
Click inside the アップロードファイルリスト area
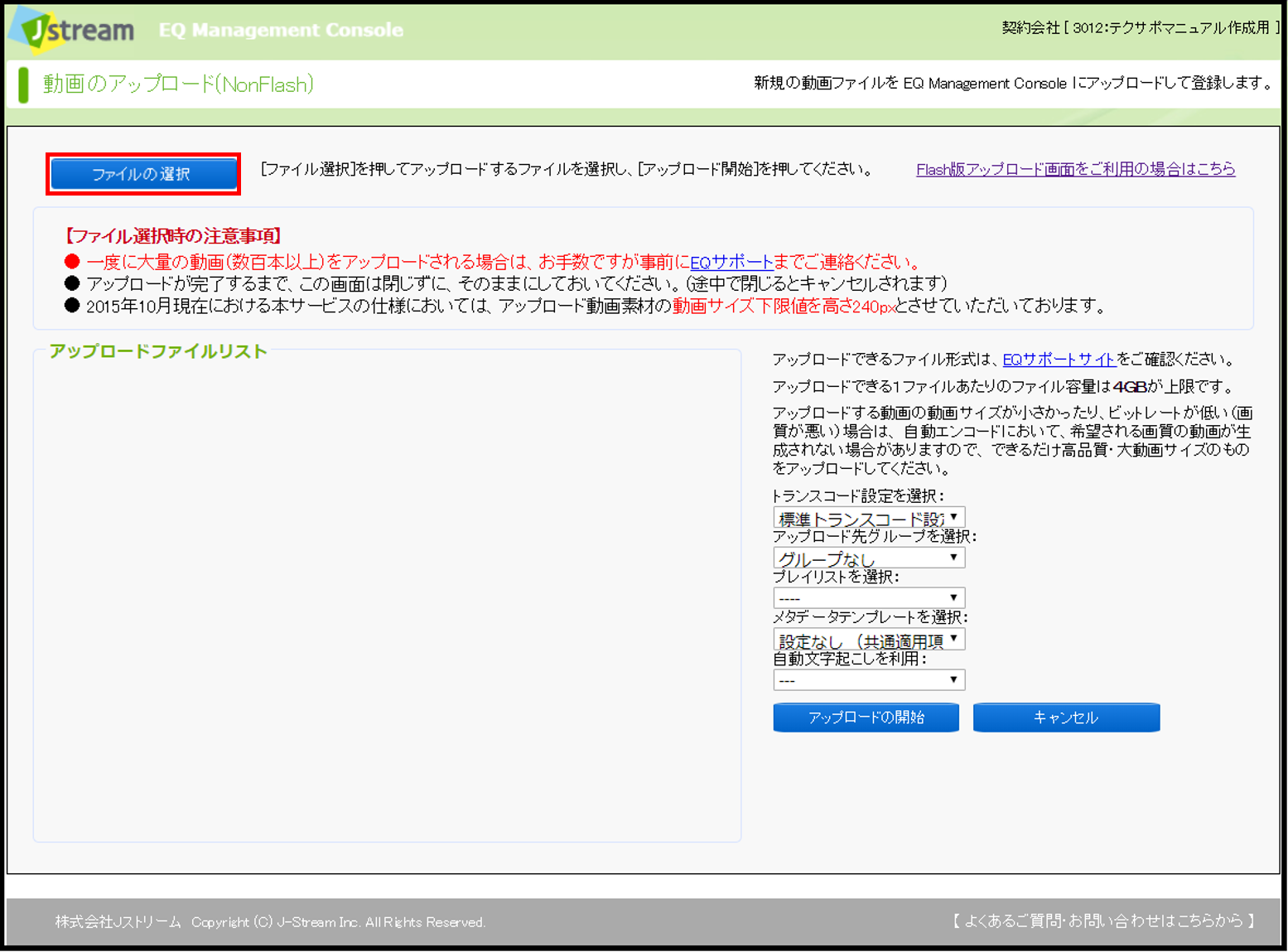point(387,597)
